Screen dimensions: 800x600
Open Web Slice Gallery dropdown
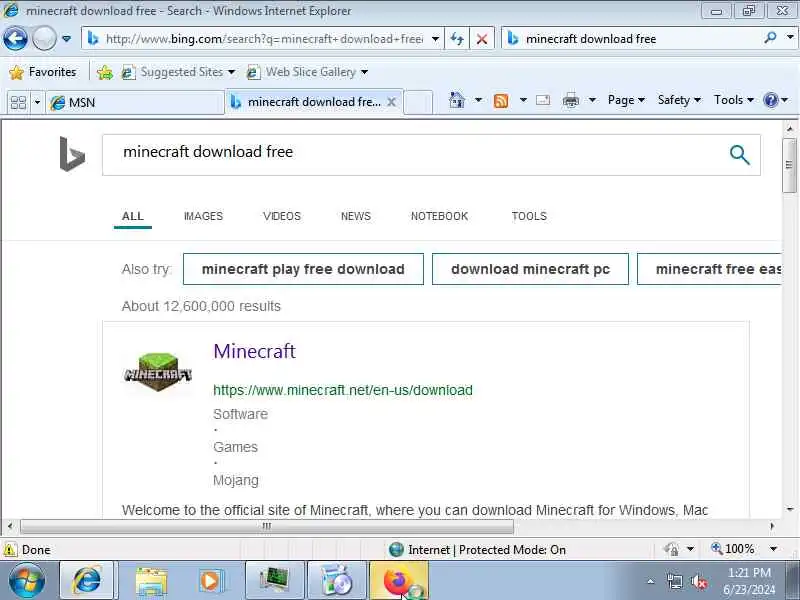tap(307, 72)
